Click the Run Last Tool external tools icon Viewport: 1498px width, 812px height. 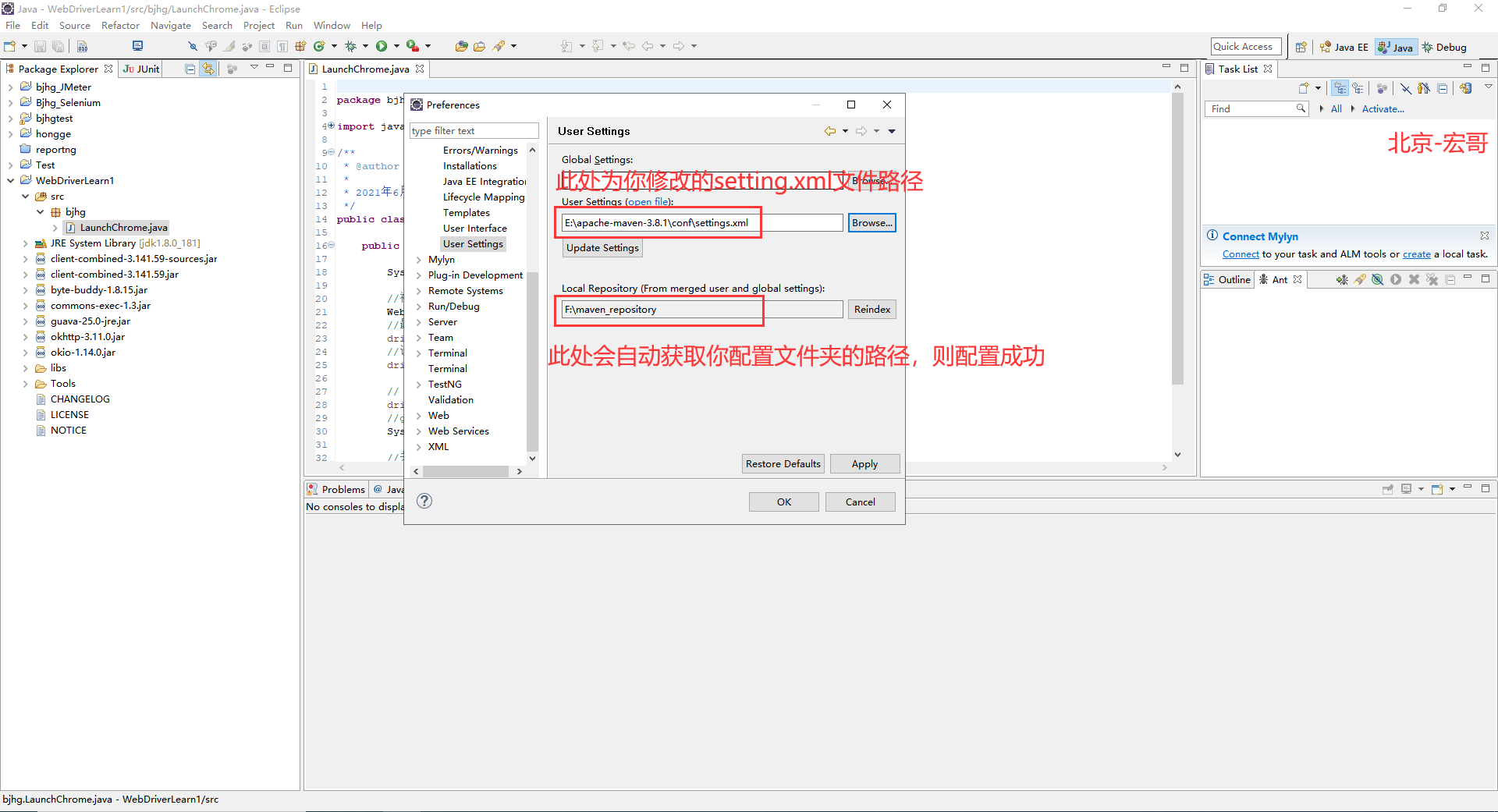[413, 47]
